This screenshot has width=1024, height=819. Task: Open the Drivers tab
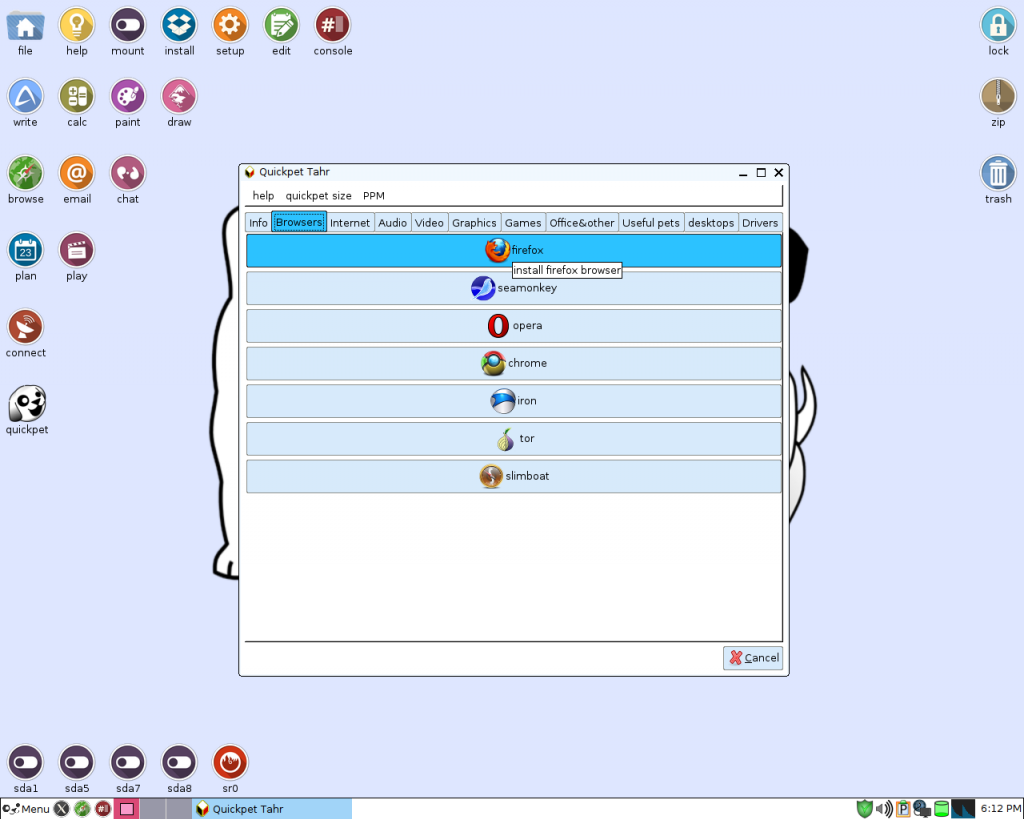(x=760, y=223)
